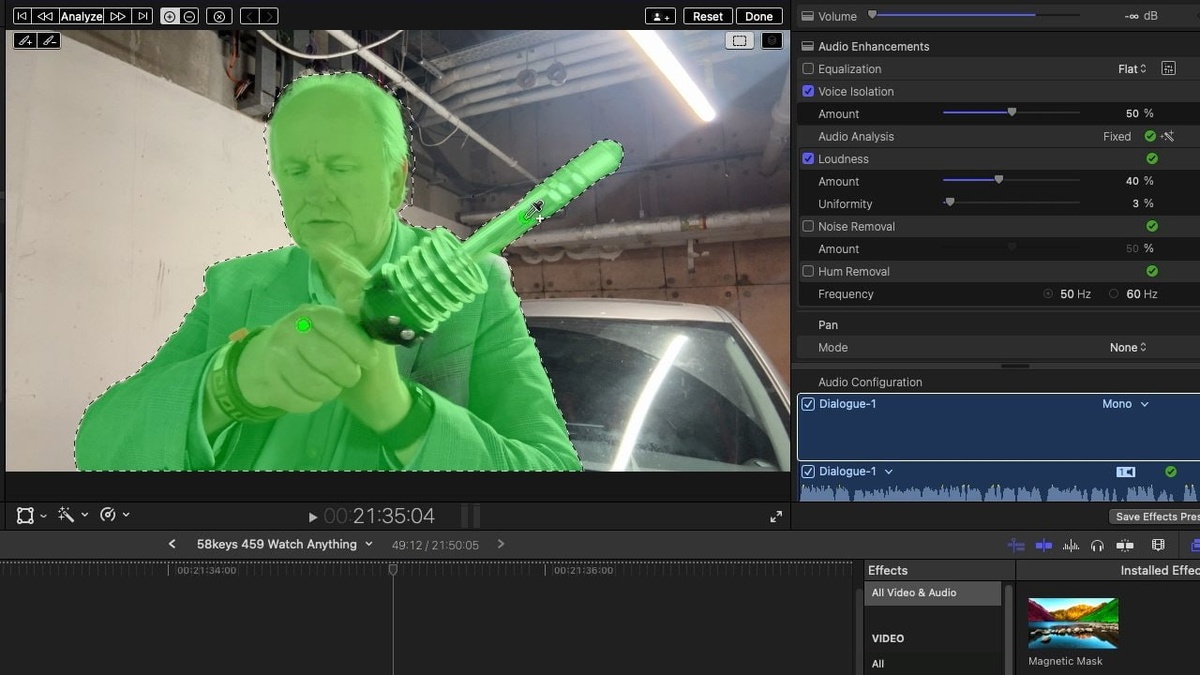1200x675 pixels.
Task: Select All Video & Audio effects category
Action: (933, 593)
